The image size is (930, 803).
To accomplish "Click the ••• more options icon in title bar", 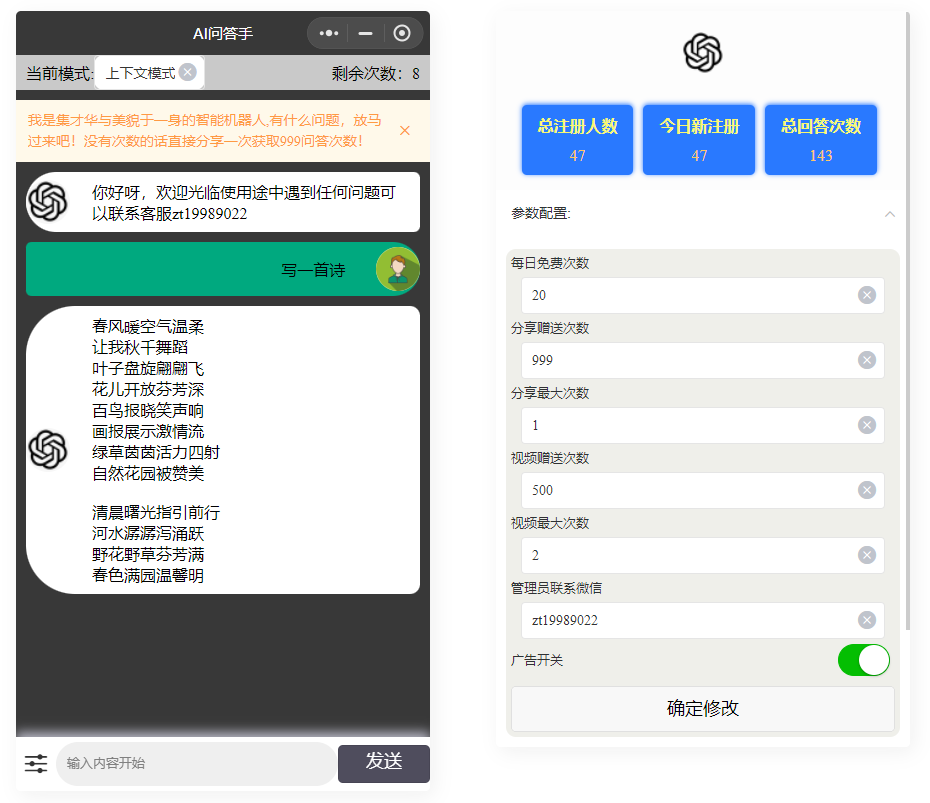I will (x=328, y=32).
